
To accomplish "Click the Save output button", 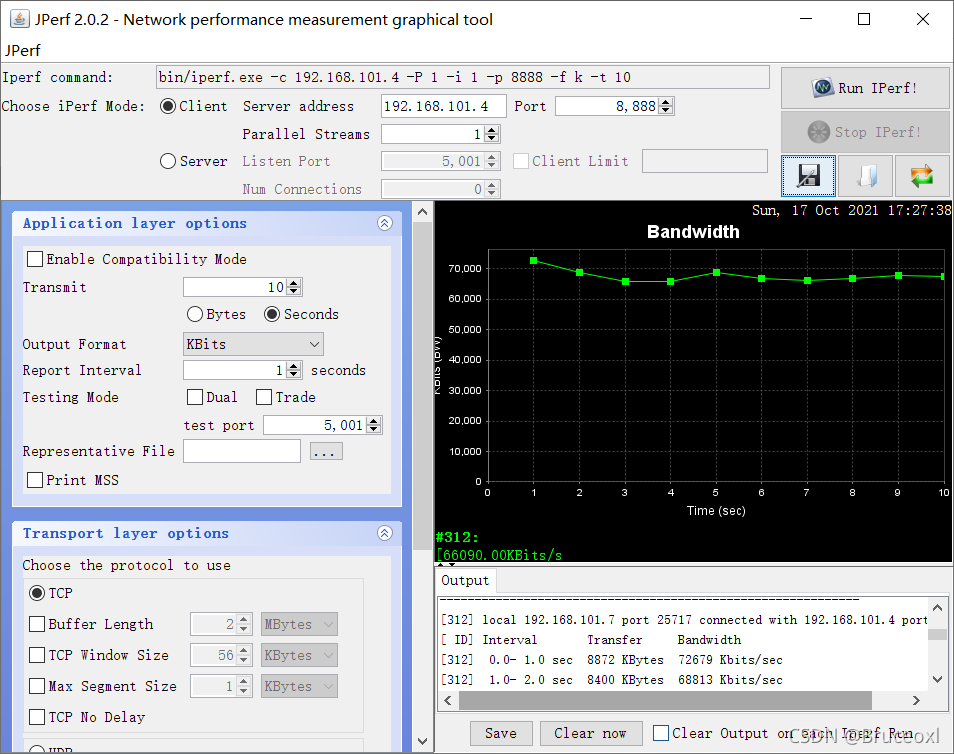I will pos(501,733).
